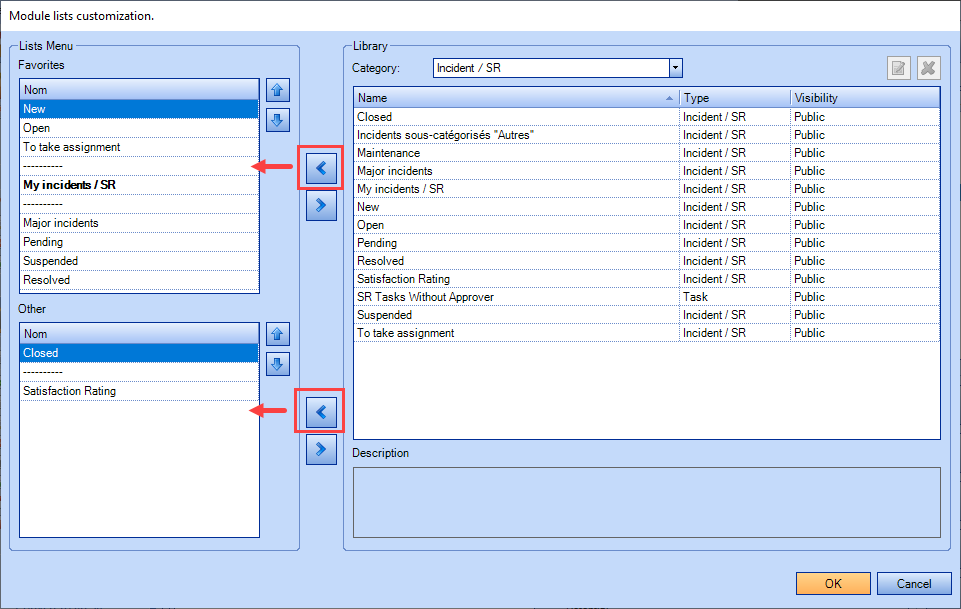Click the edit list icon in Library

[899, 68]
